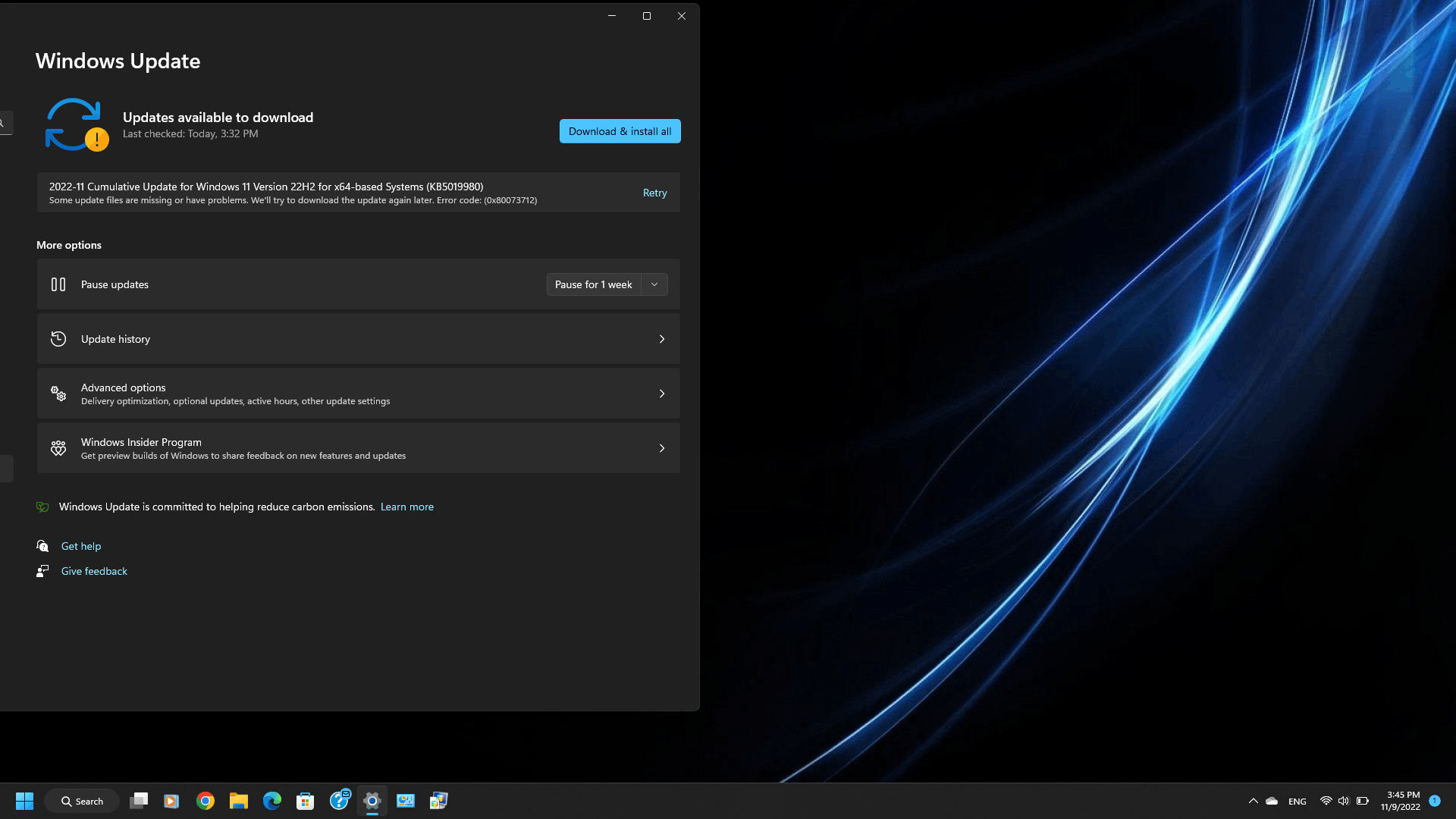Click the carbon emissions leaf icon
The height and width of the screenshot is (819, 1456).
(42, 506)
